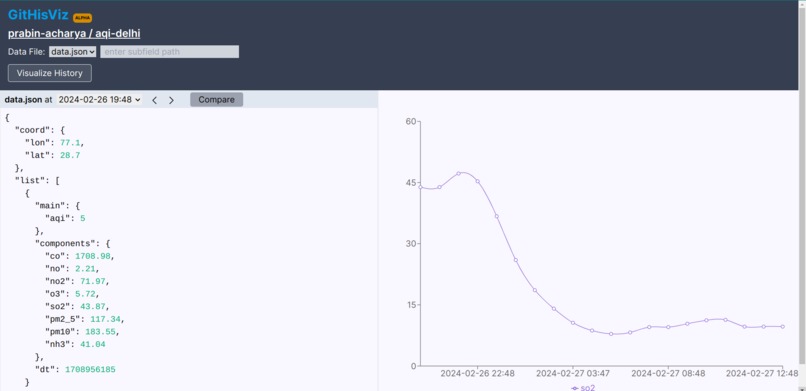Click the "no" value 2.21

coord(84,269)
